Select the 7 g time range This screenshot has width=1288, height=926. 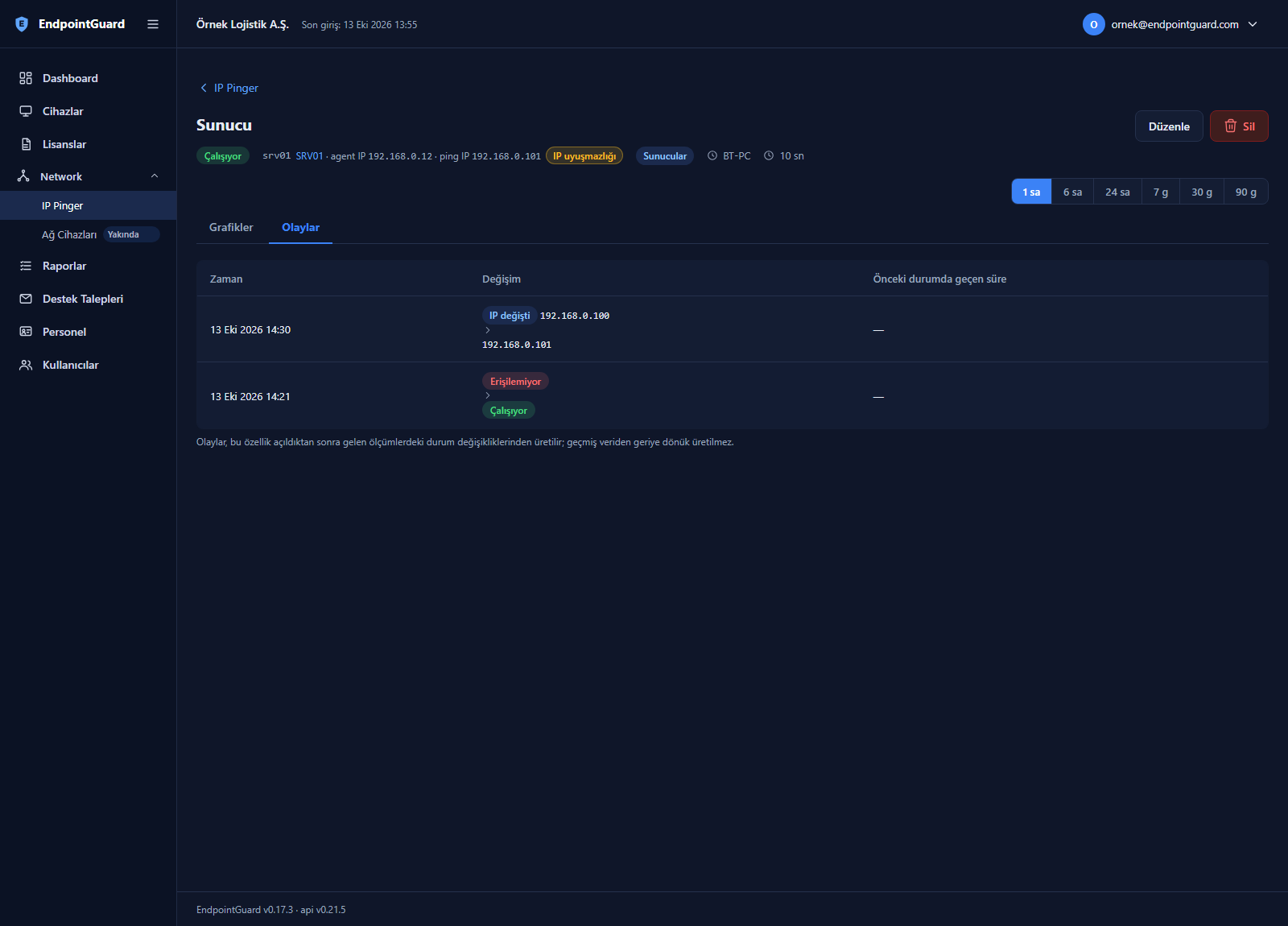(1161, 192)
